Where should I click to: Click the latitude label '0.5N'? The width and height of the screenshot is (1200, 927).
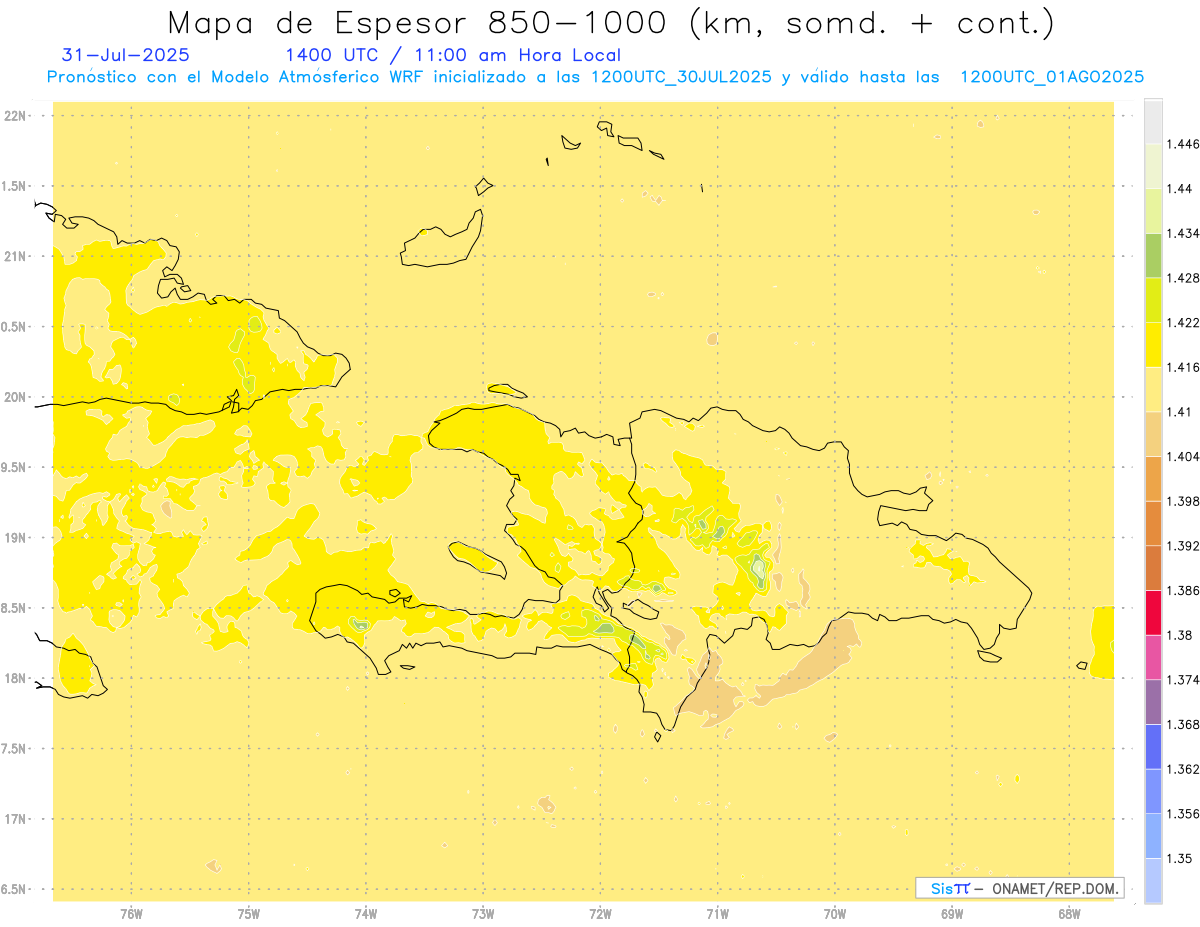tap(15, 327)
